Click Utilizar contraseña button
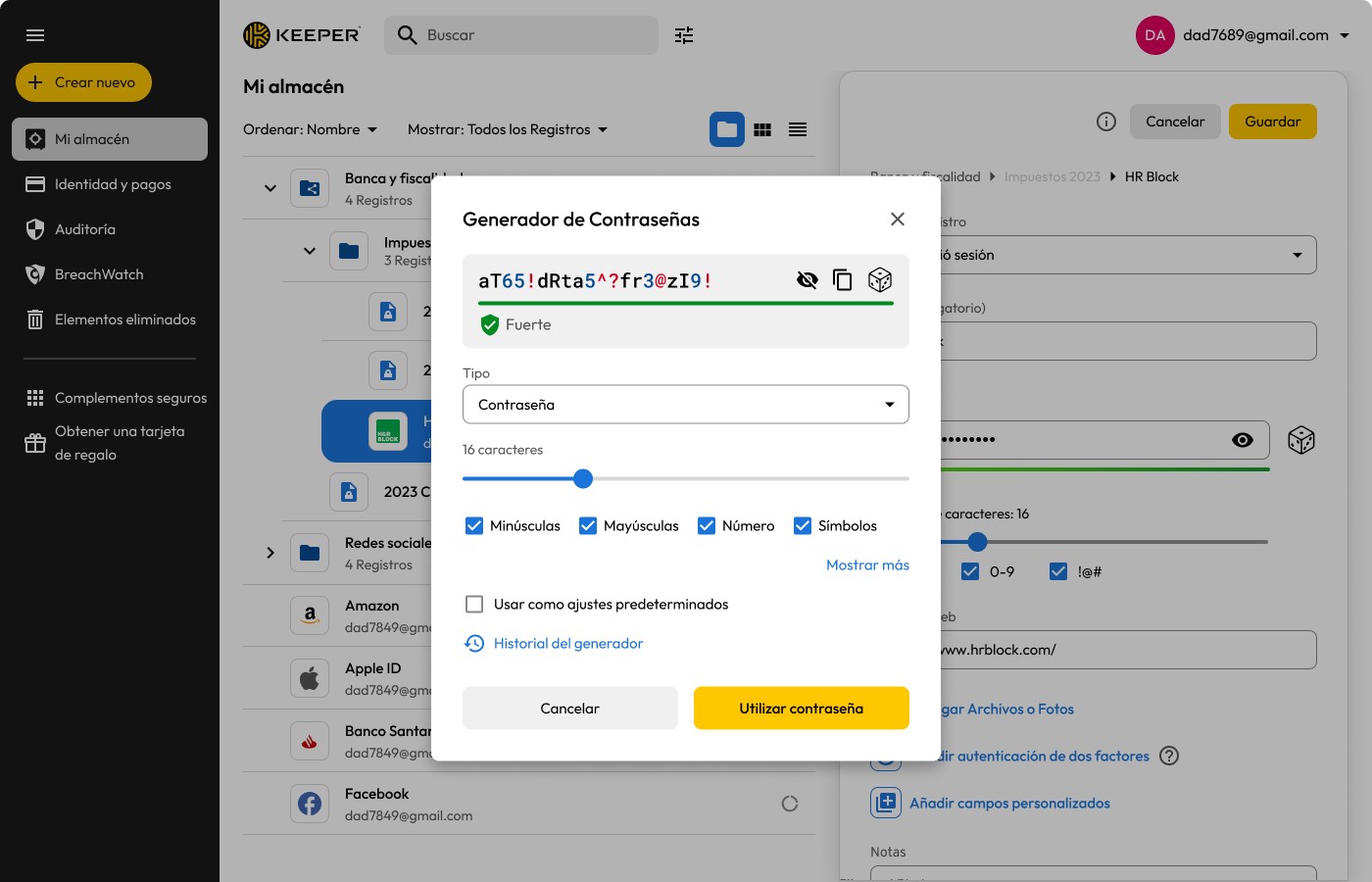The image size is (1372, 882). click(x=802, y=709)
